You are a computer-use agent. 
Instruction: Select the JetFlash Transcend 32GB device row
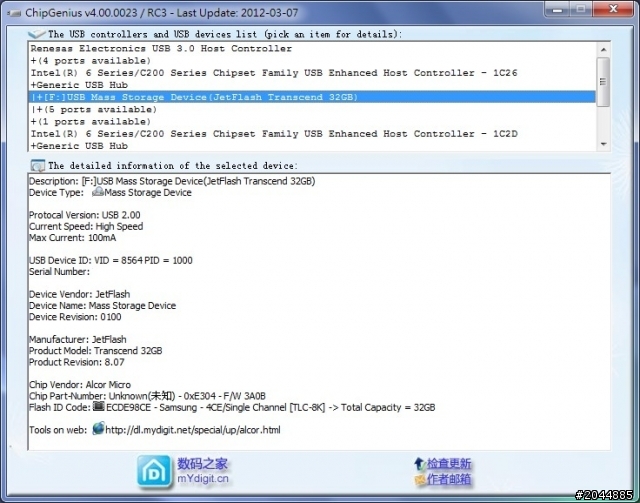pos(312,97)
